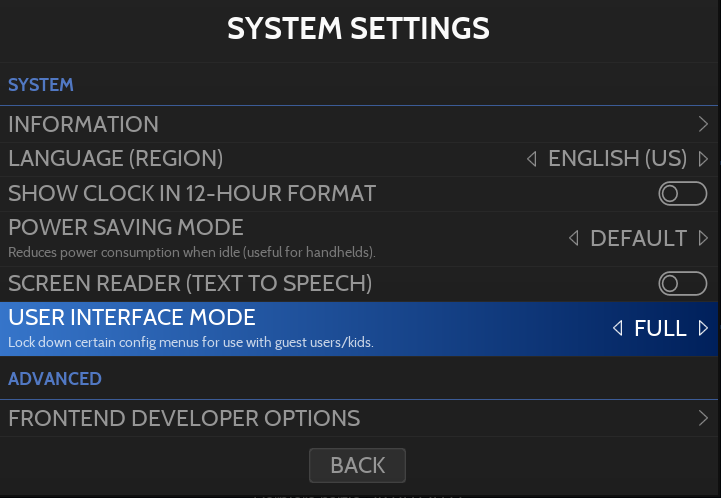
Task: Click chevron on Frontend Developer Options row
Action: [704, 418]
